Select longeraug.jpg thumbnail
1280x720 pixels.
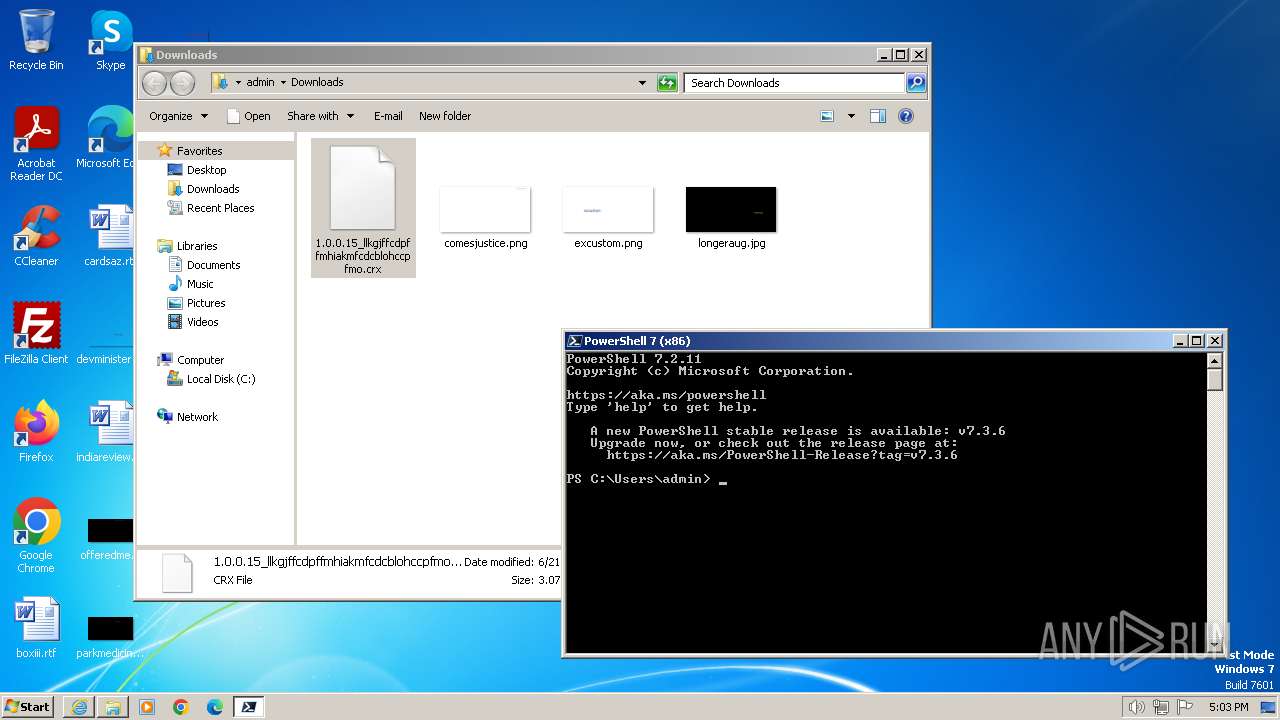pyautogui.click(x=731, y=217)
